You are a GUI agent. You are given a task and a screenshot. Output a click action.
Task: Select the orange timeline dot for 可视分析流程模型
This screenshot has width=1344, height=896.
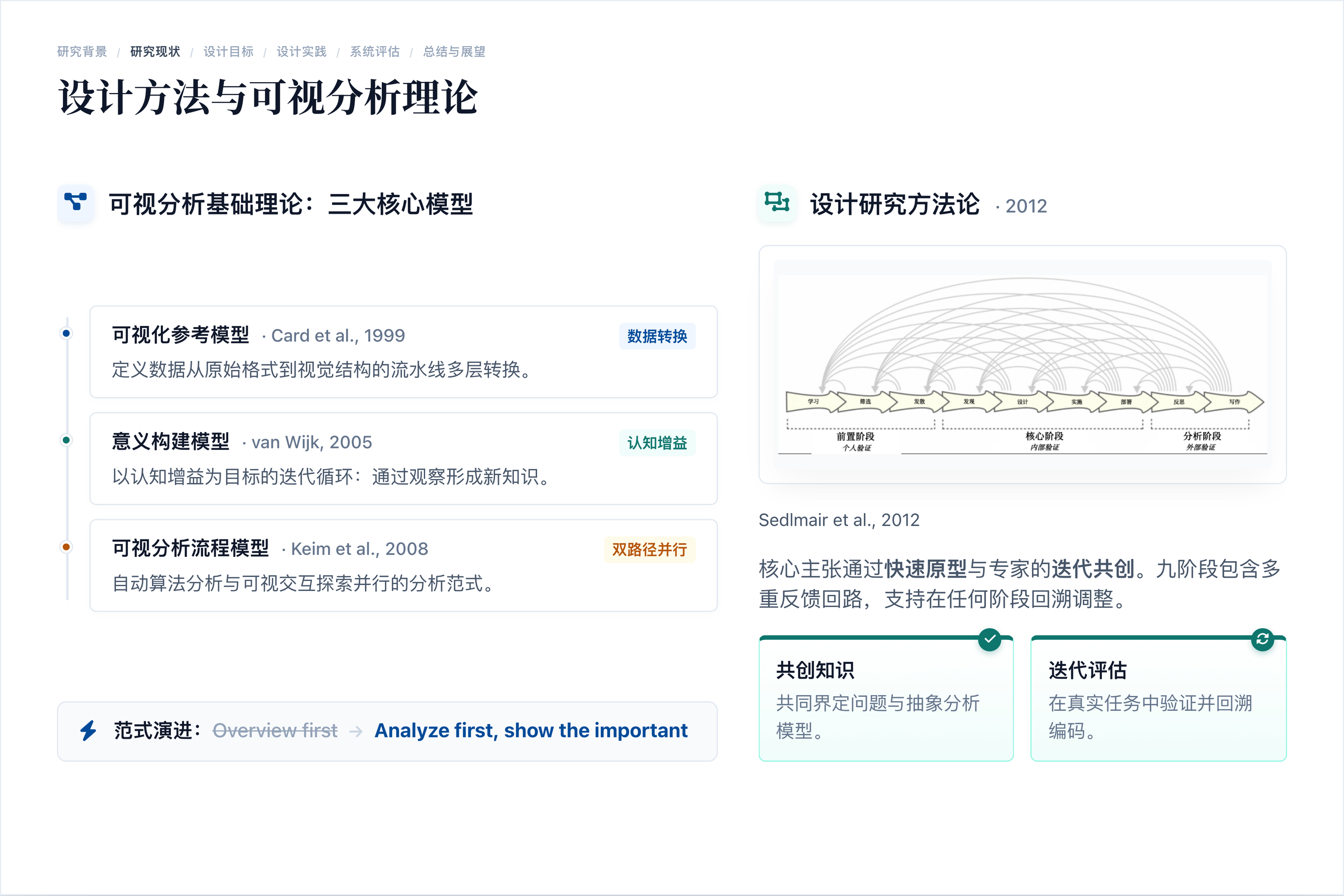[x=66, y=547]
